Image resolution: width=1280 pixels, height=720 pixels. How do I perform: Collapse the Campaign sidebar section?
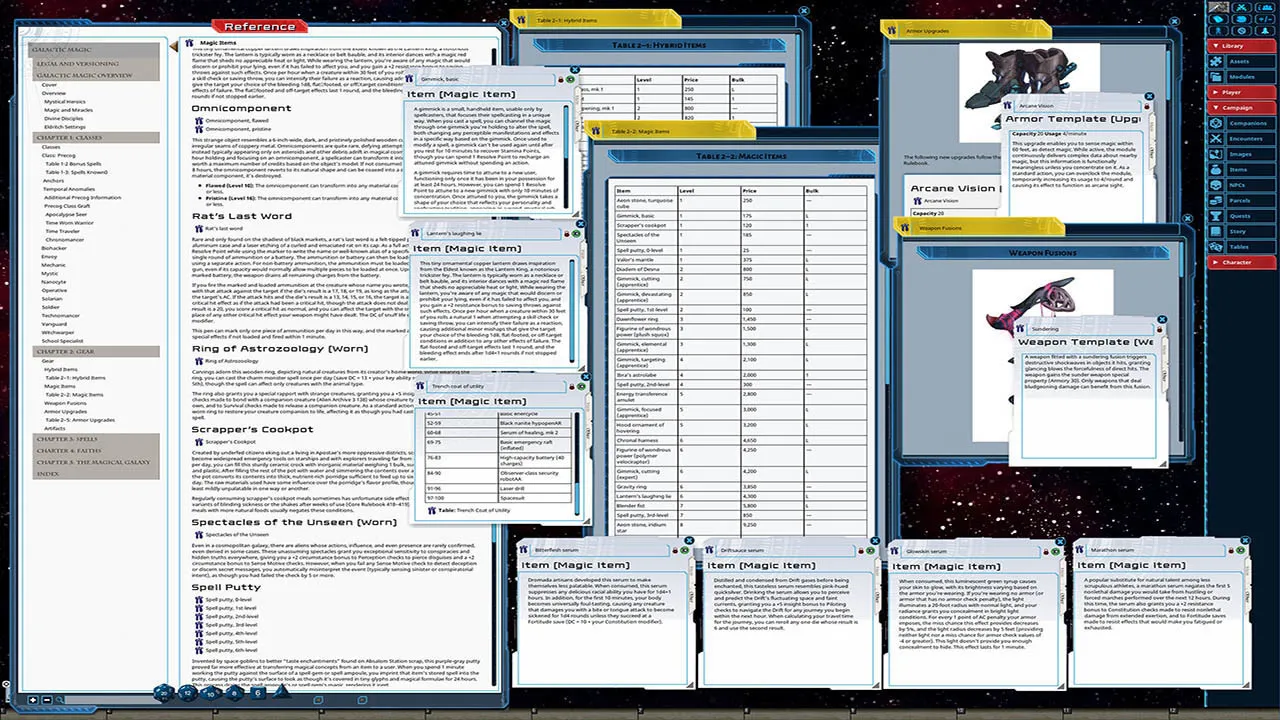click(x=1240, y=108)
